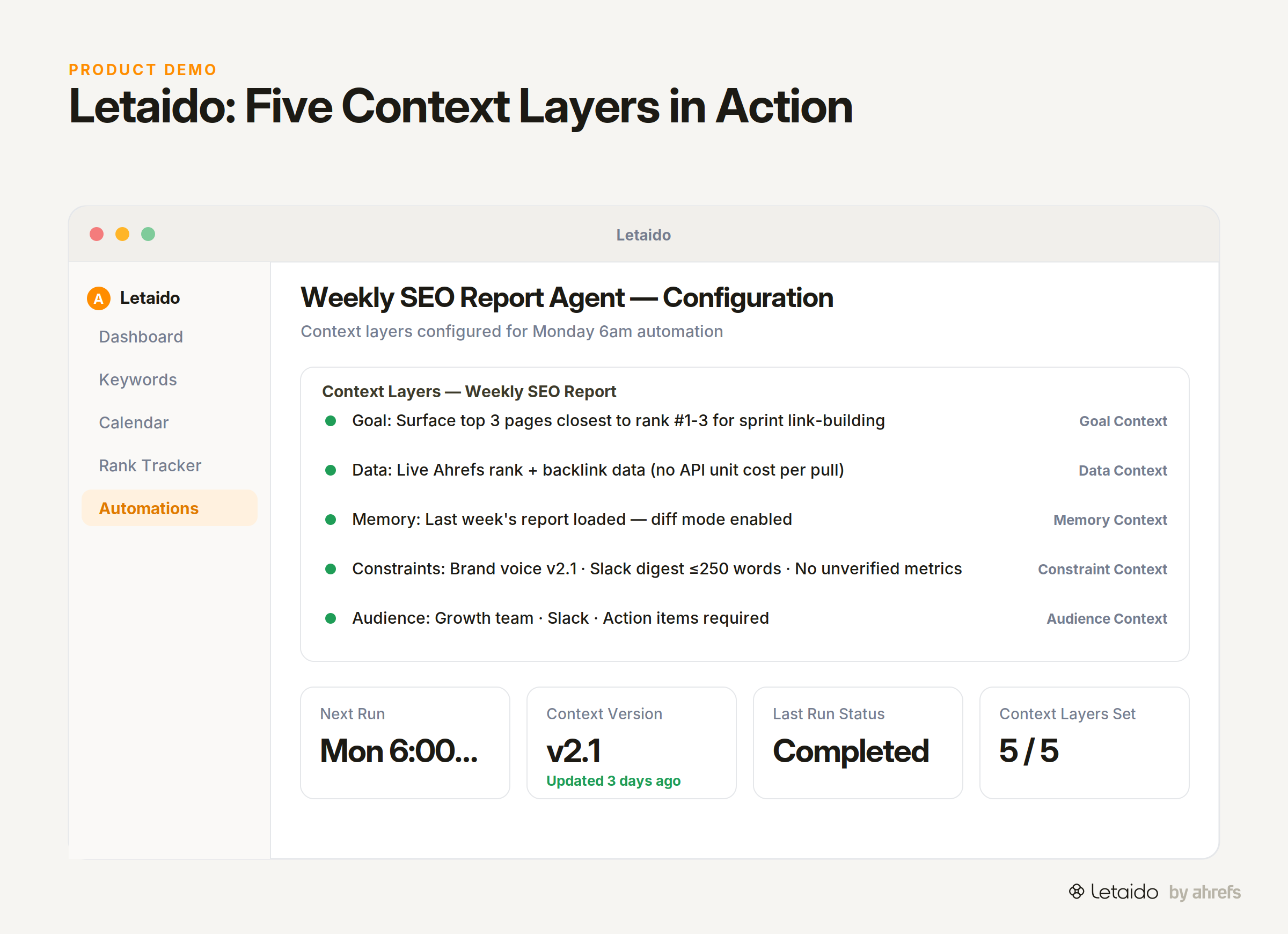Open the Context Version card

pos(632,742)
